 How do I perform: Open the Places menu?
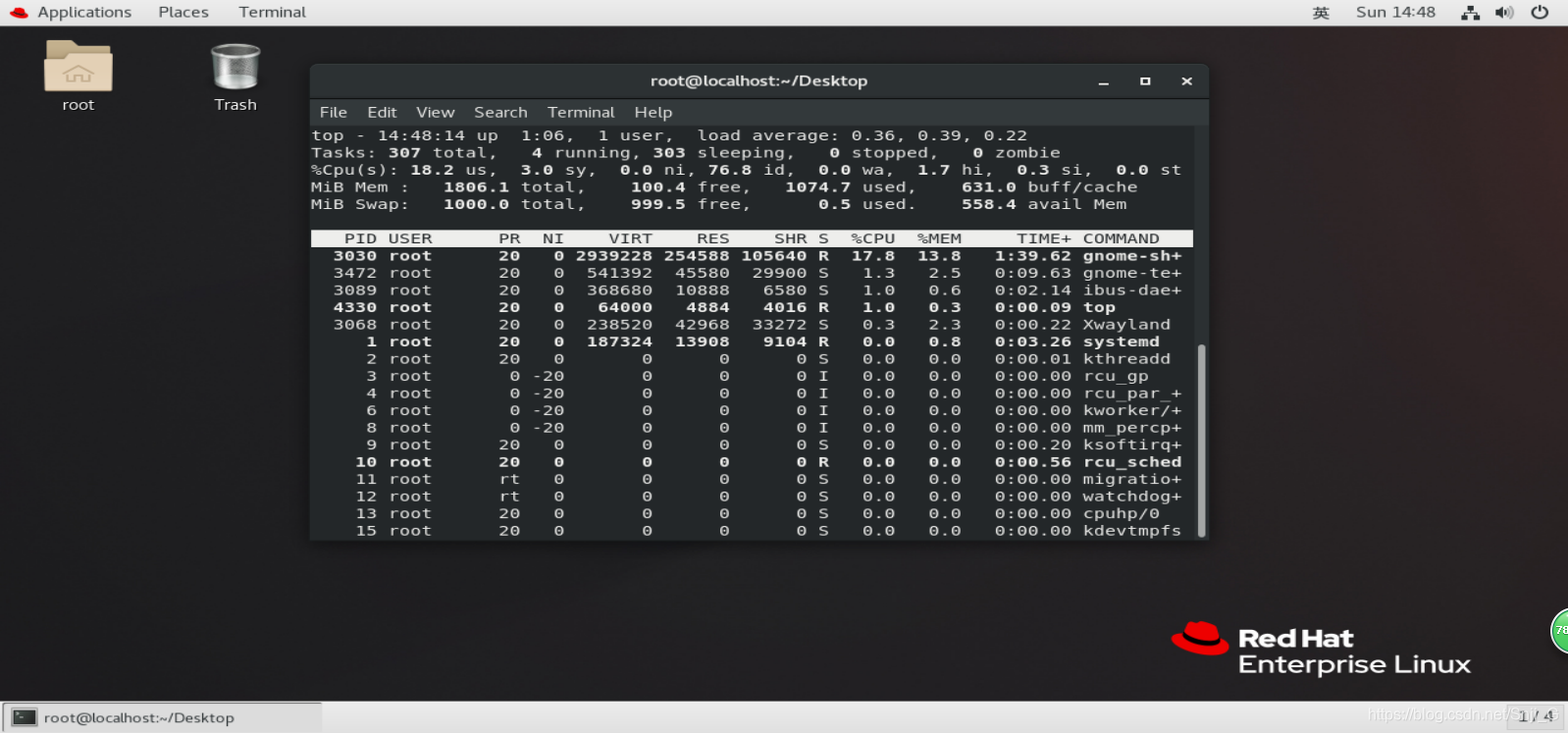point(183,13)
